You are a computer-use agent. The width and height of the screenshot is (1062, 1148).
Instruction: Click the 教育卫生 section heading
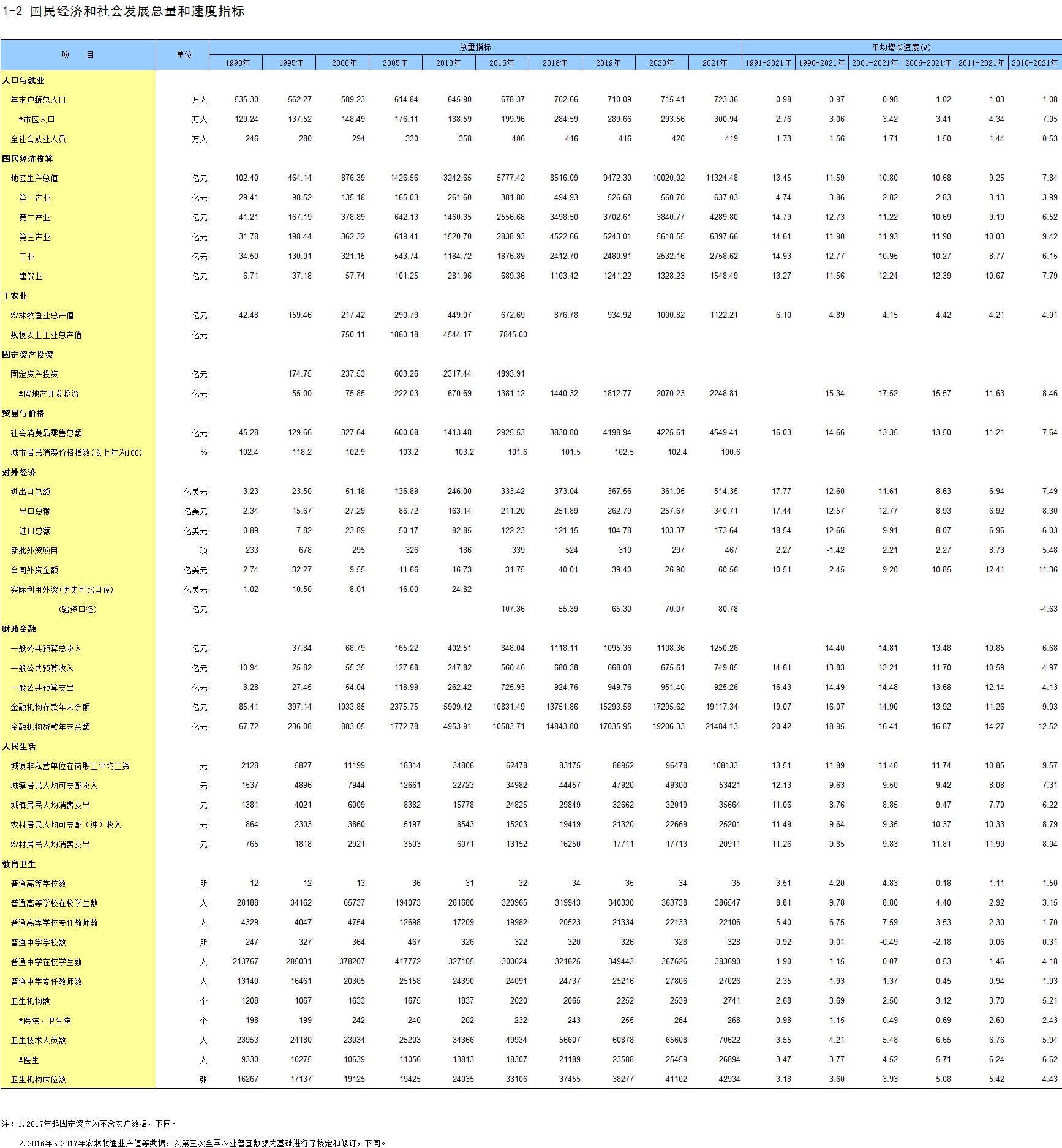pyautogui.click(x=19, y=864)
